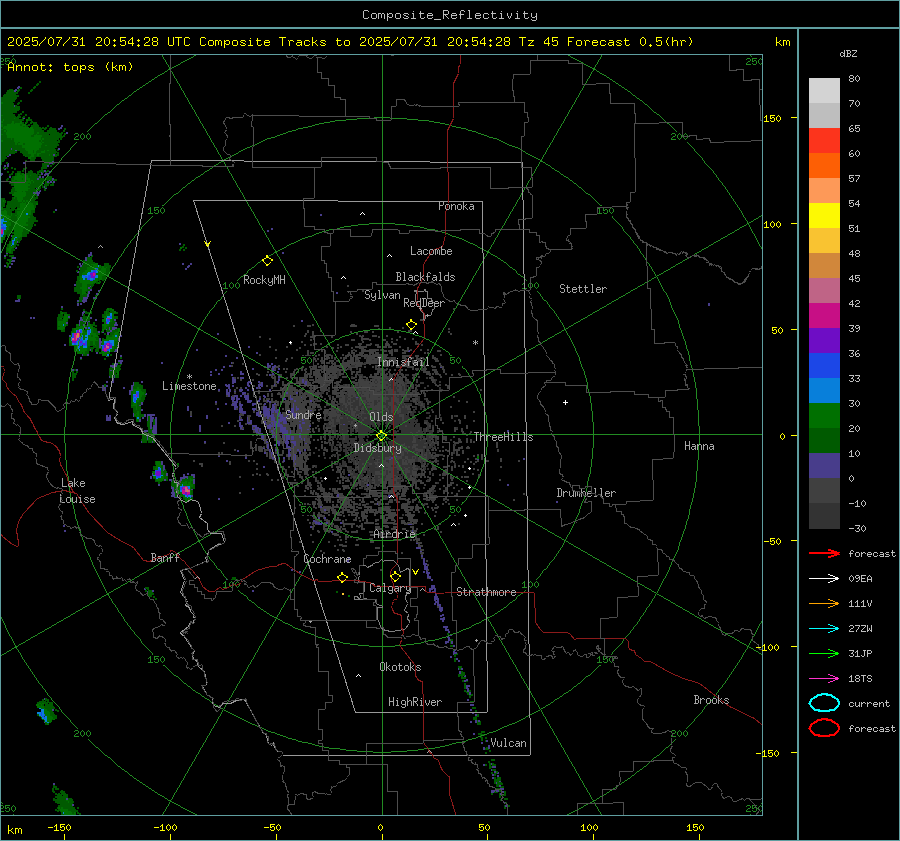Click the Sundre city label
Viewport: 900px width, 841px height.
coord(304,414)
